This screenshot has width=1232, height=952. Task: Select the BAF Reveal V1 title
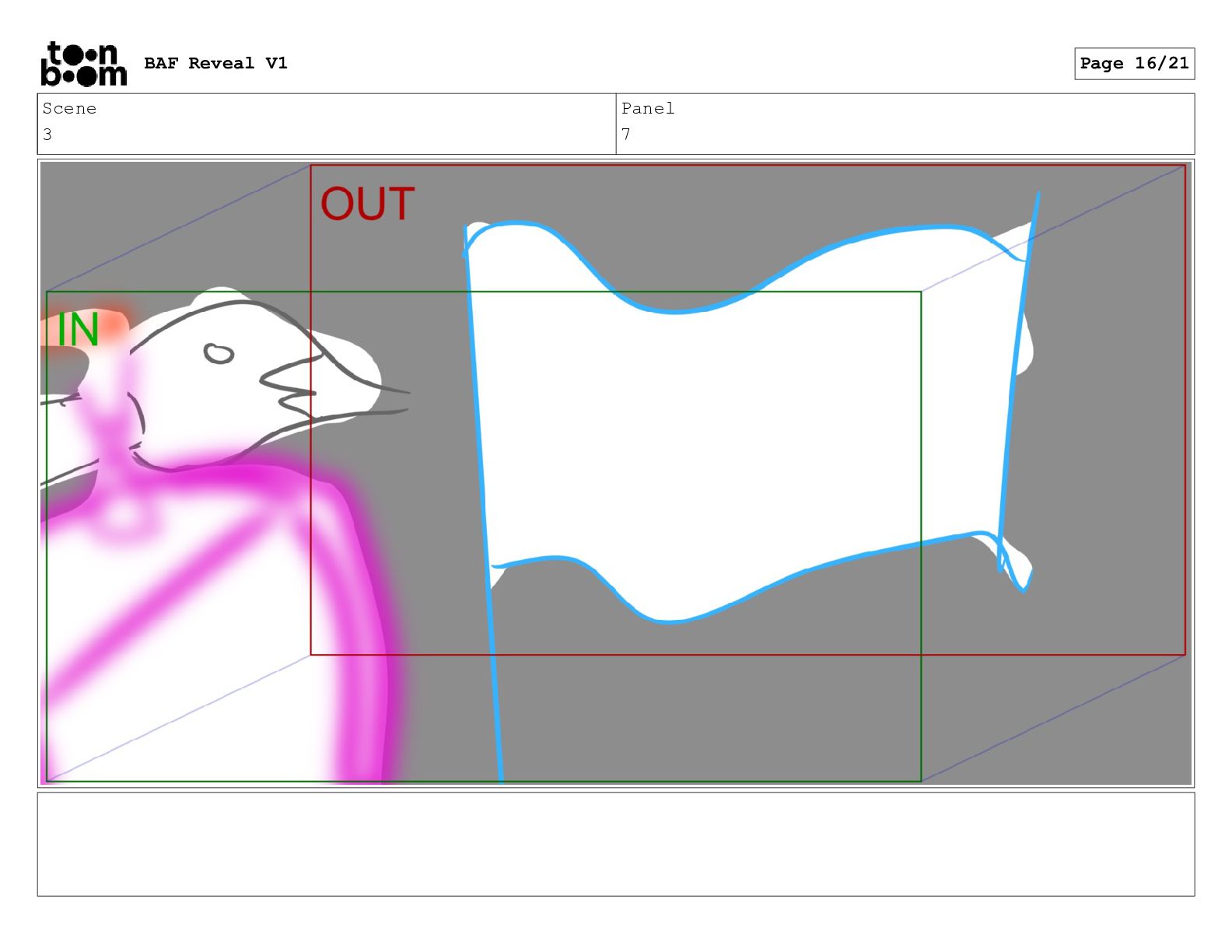[215, 63]
